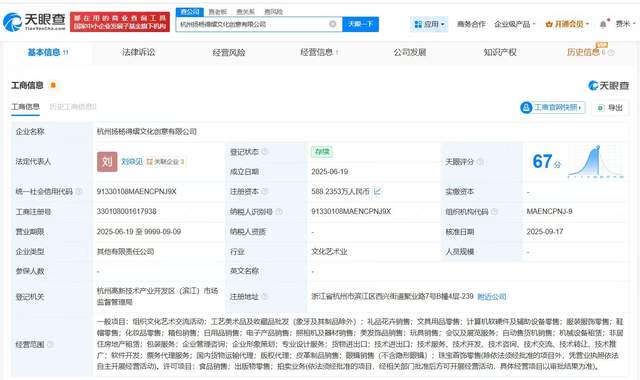Select the 历史工商信息 sub-tab
Viewport: 640px width, 380px height.
[x=73, y=107]
